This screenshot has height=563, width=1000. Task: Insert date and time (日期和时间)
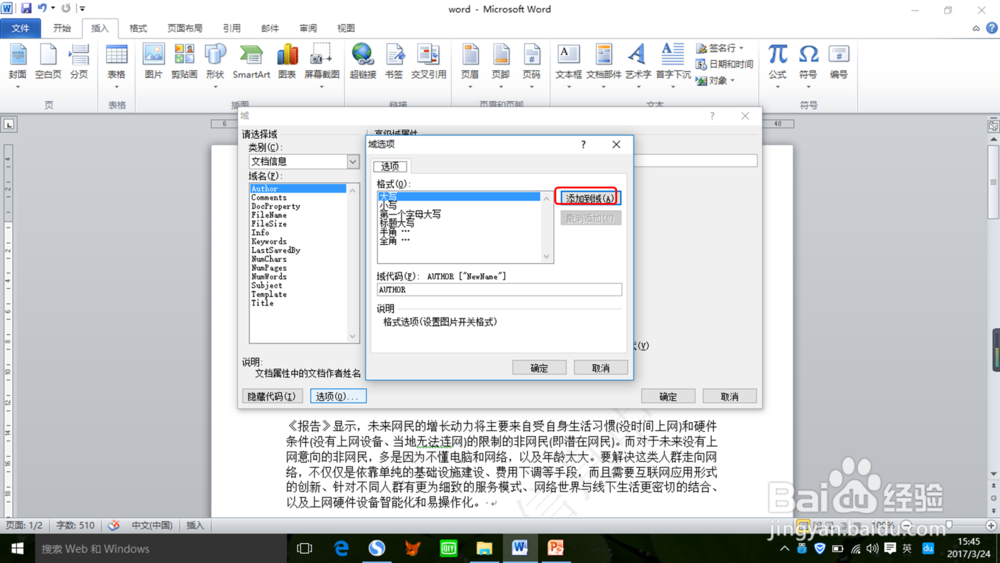click(x=724, y=64)
